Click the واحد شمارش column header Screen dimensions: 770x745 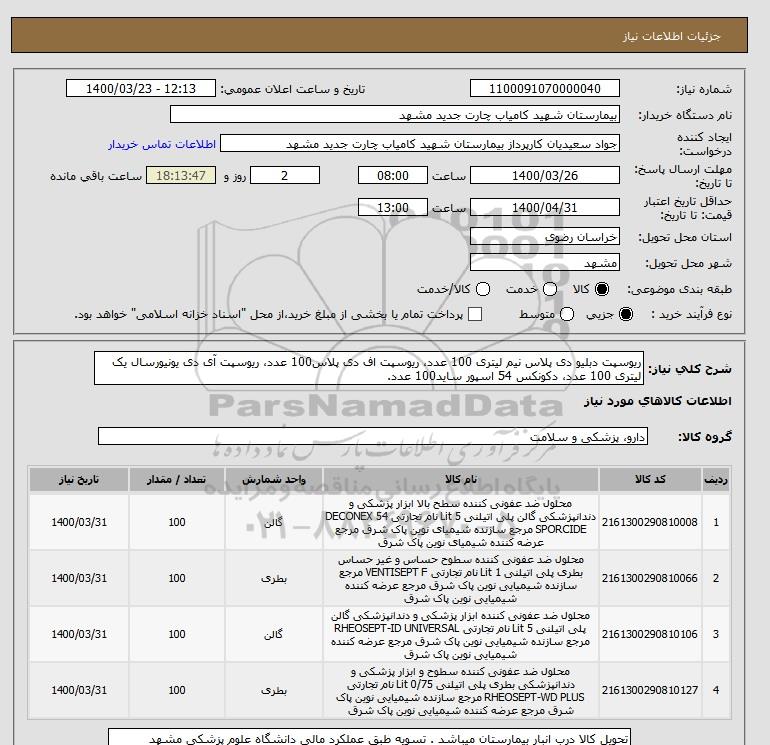point(274,479)
